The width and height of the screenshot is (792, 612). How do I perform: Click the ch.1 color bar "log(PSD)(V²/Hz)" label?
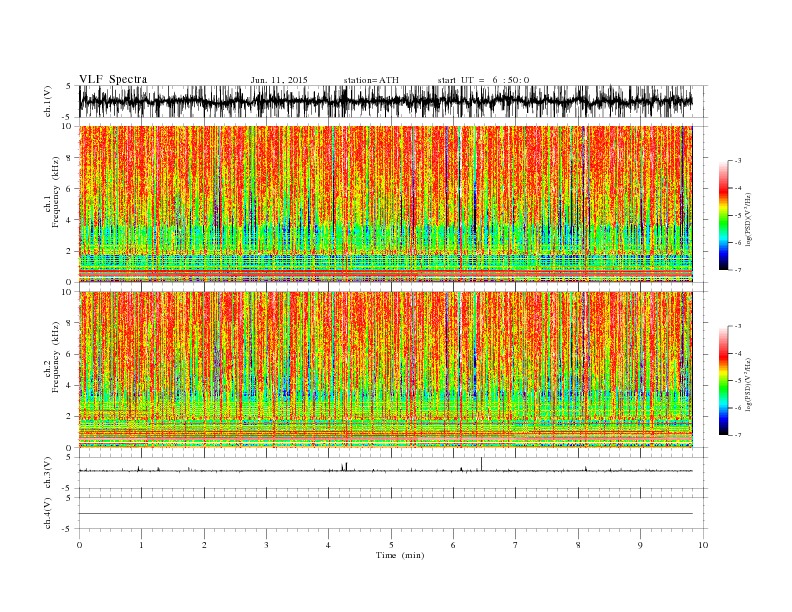click(749, 219)
